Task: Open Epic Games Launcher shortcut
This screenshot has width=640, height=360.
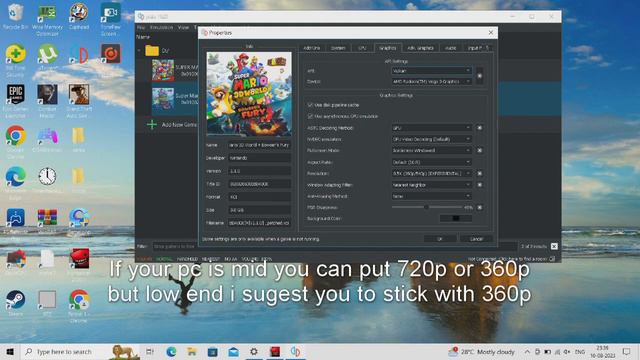Action: (16, 101)
